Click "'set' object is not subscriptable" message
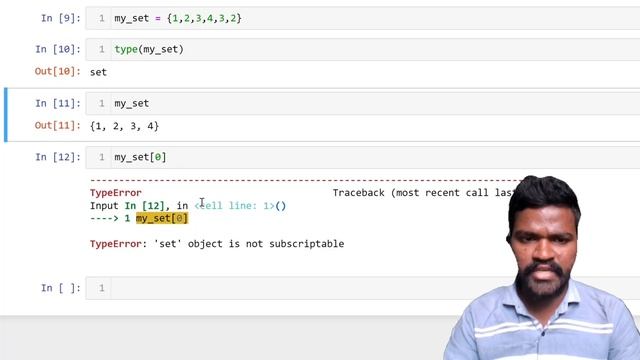Image resolution: width=640 pixels, height=360 pixels. (x=249, y=244)
